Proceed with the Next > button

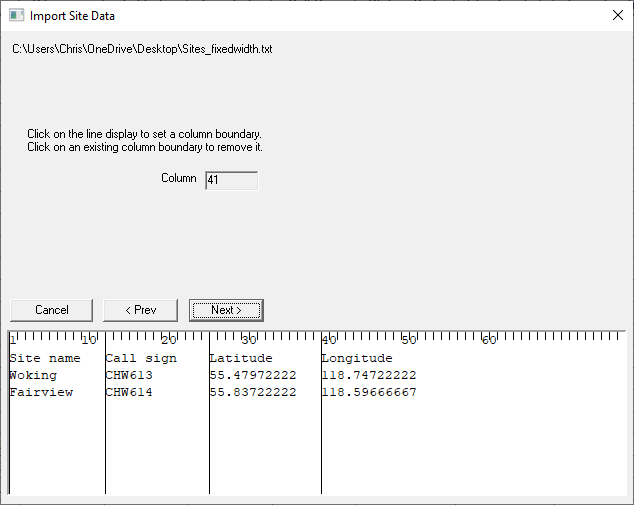[226, 310]
